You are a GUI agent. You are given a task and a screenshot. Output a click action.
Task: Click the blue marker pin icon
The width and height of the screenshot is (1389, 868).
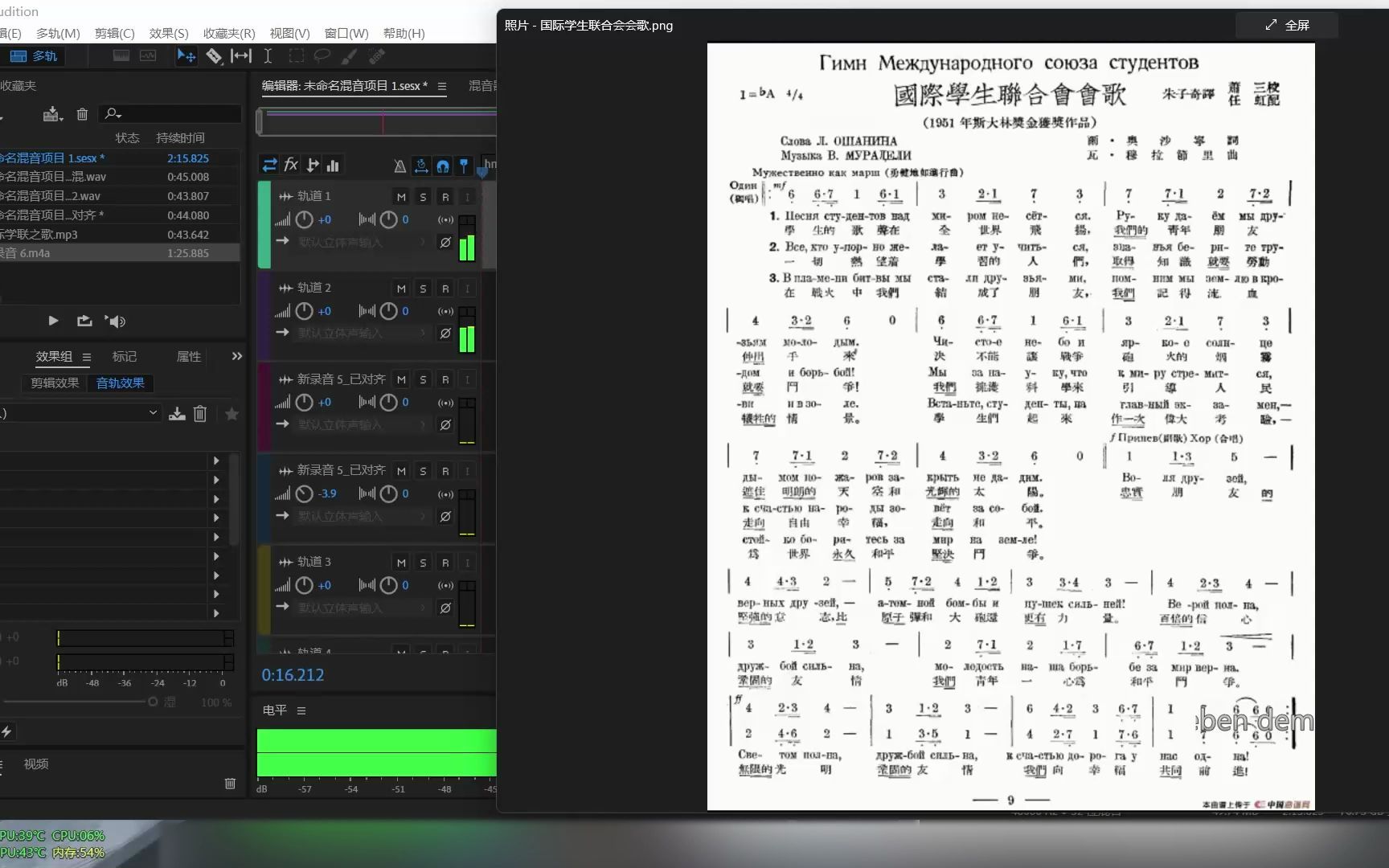464,166
